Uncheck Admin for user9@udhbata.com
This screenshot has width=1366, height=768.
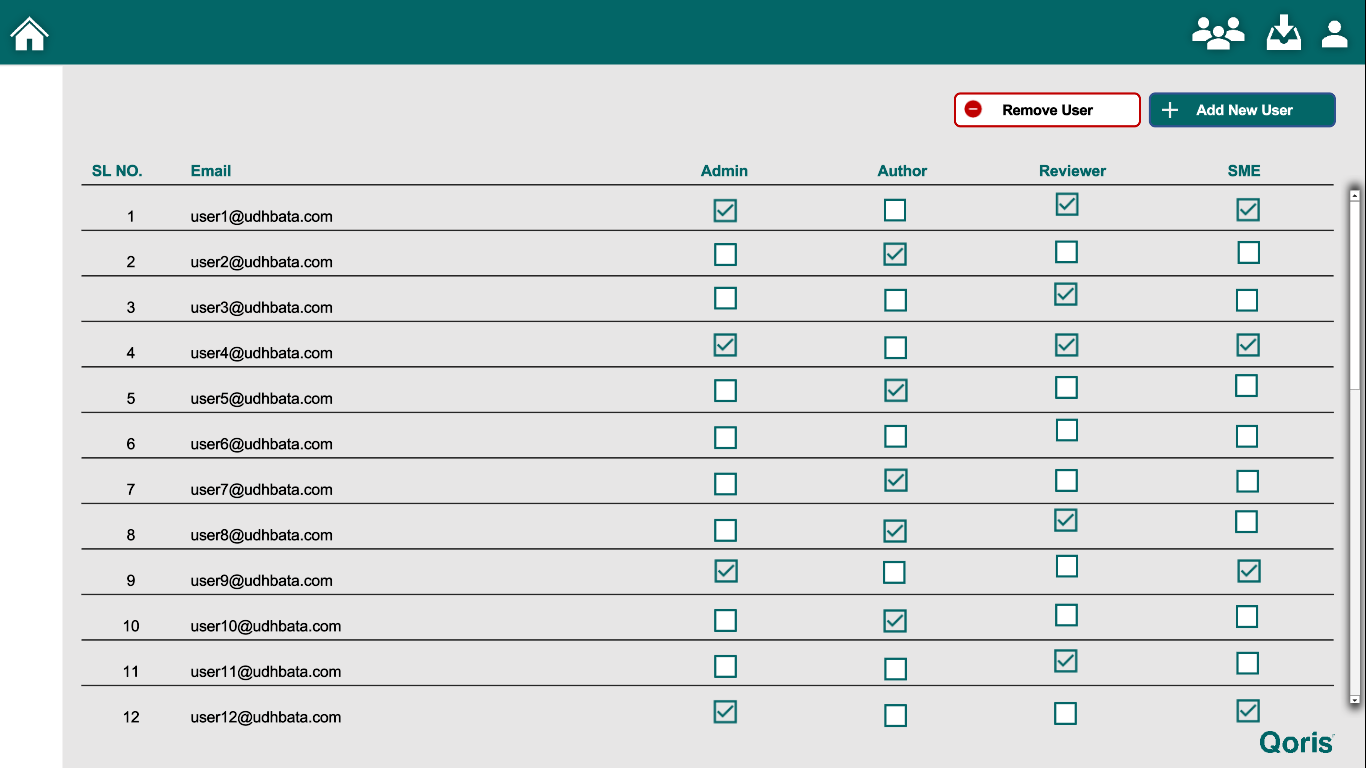(726, 571)
